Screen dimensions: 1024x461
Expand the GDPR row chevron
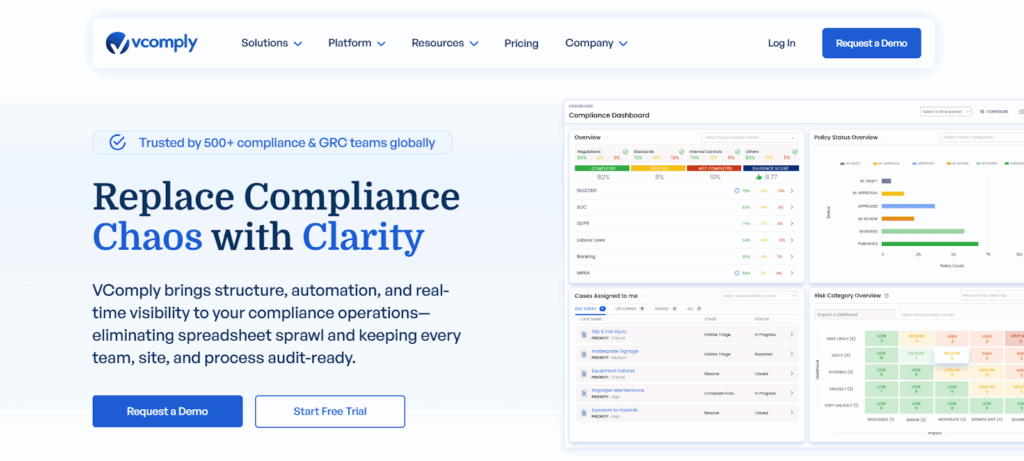(792, 223)
